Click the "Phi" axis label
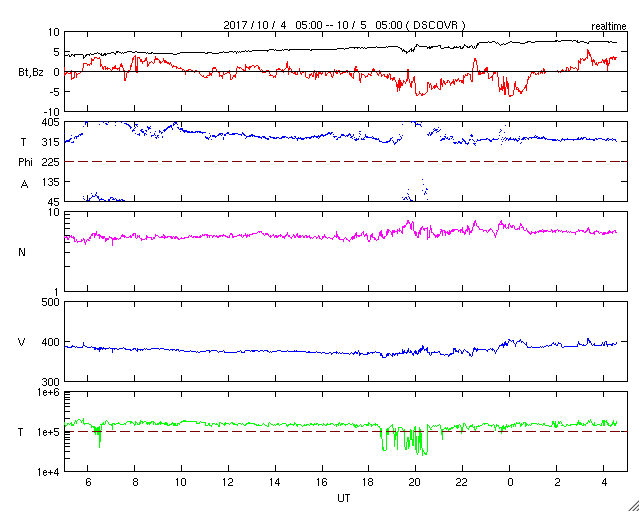This screenshot has height=512, width=640. (25, 163)
